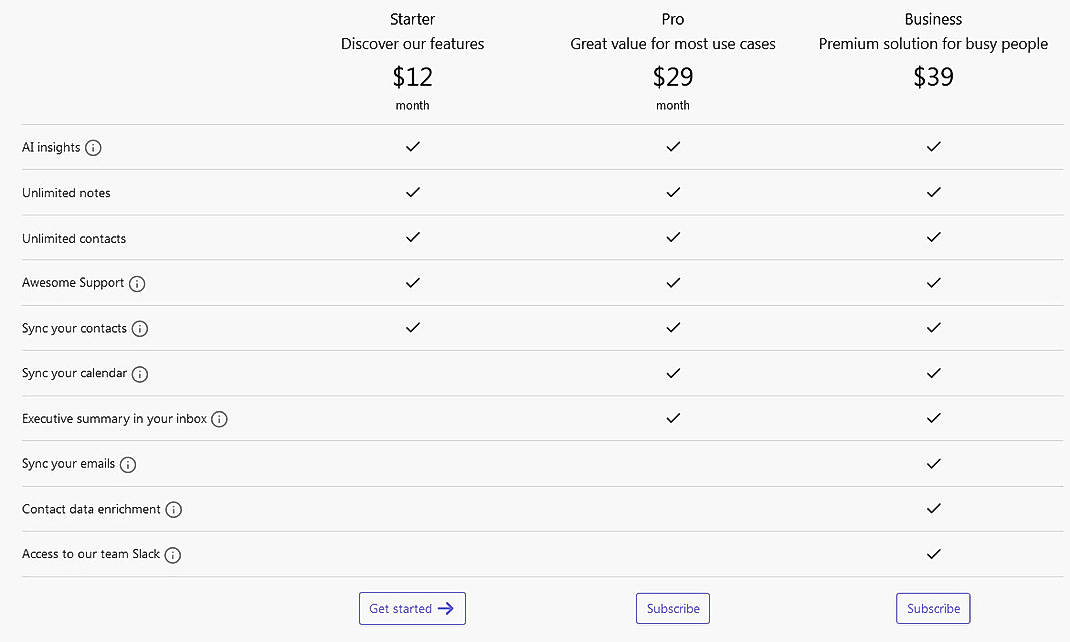Click the Sync your calendar info icon

point(140,374)
